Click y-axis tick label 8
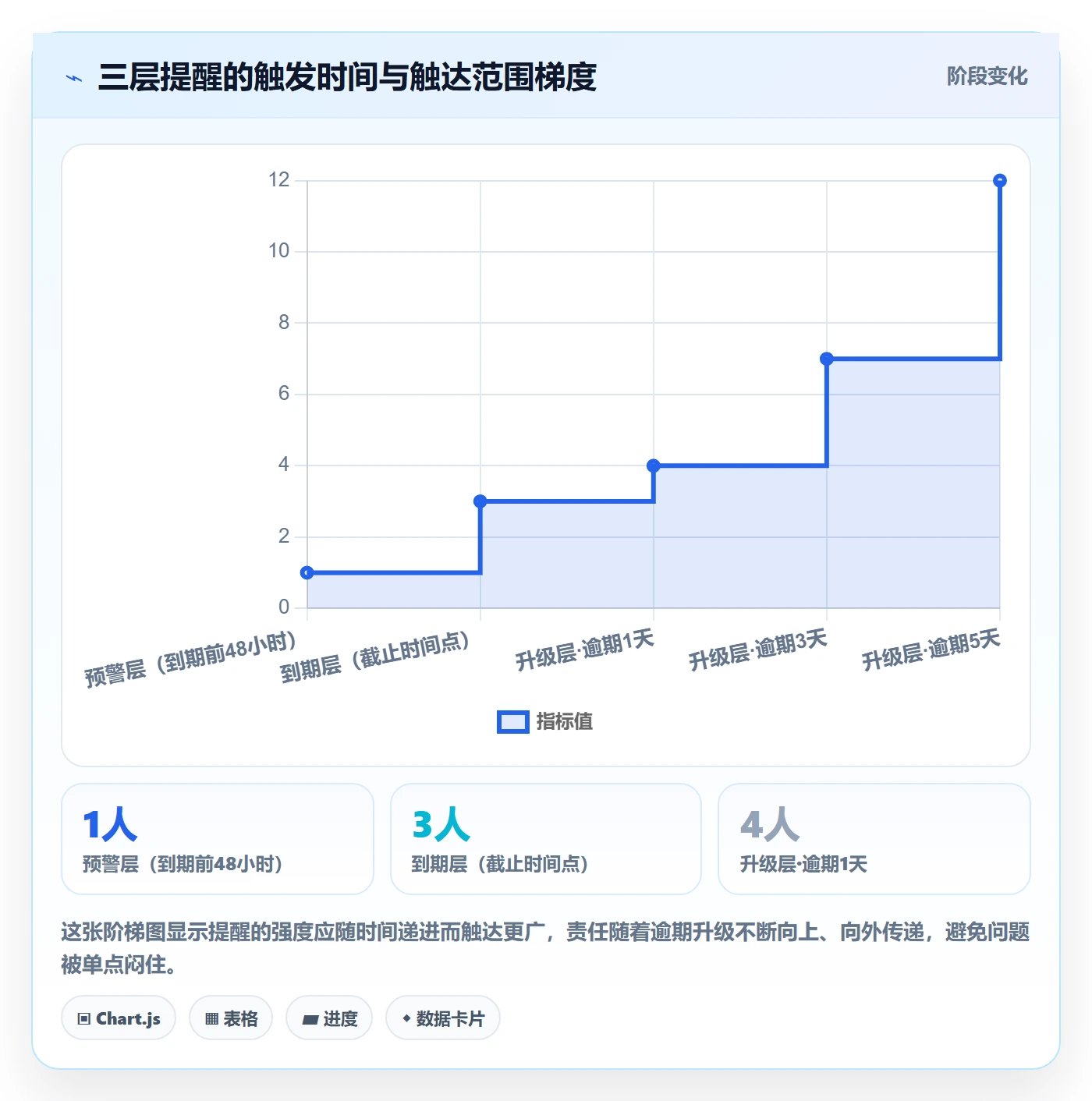The width and height of the screenshot is (1092, 1101). (284, 322)
